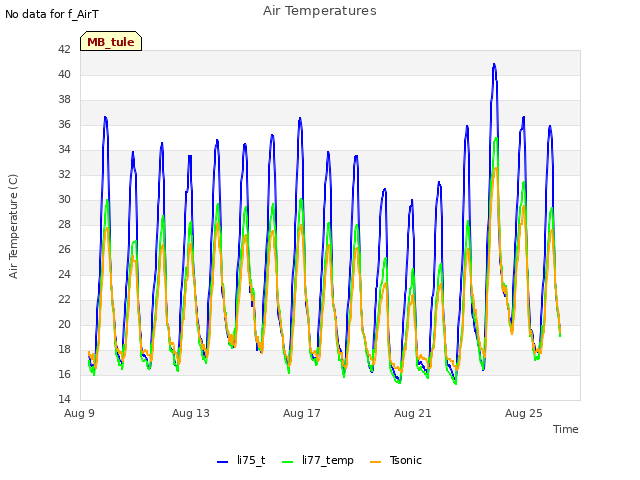Click the blue li75_t legend swatch
The height and width of the screenshot is (480, 640).
point(222,462)
